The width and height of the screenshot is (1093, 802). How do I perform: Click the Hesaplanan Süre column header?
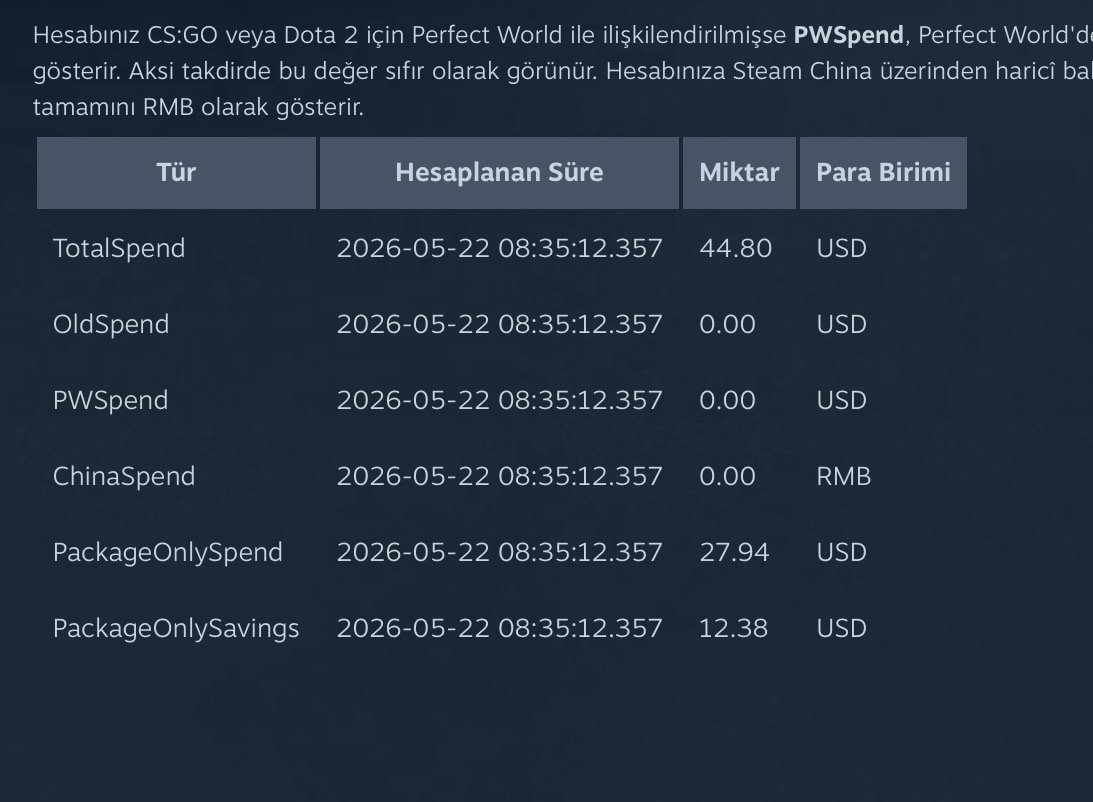coord(499,173)
